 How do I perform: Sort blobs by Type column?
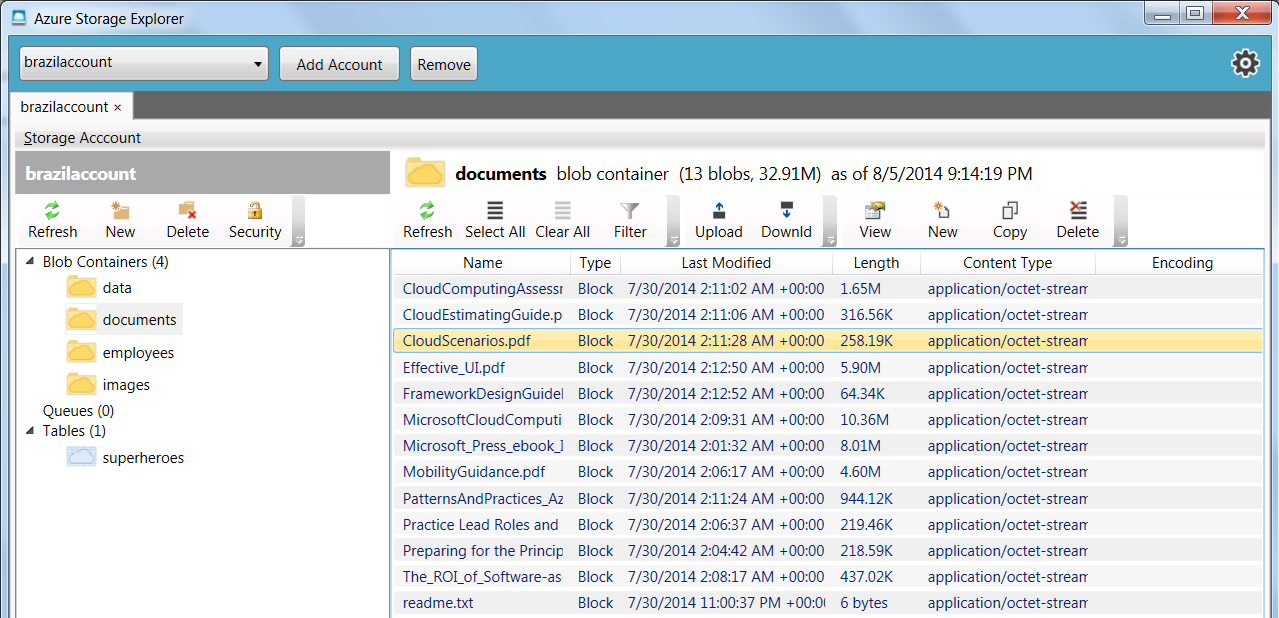click(x=595, y=262)
